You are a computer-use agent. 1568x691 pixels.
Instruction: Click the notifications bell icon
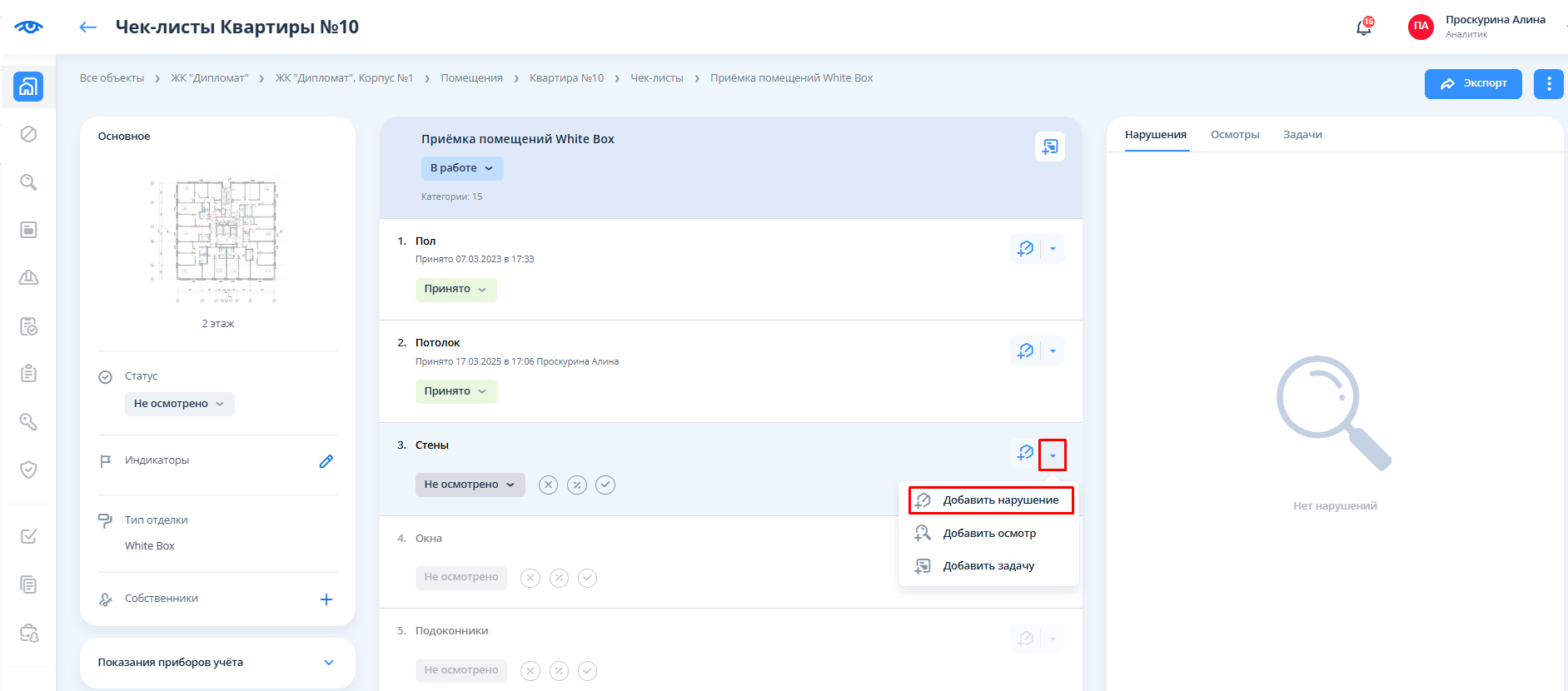pos(1363,27)
